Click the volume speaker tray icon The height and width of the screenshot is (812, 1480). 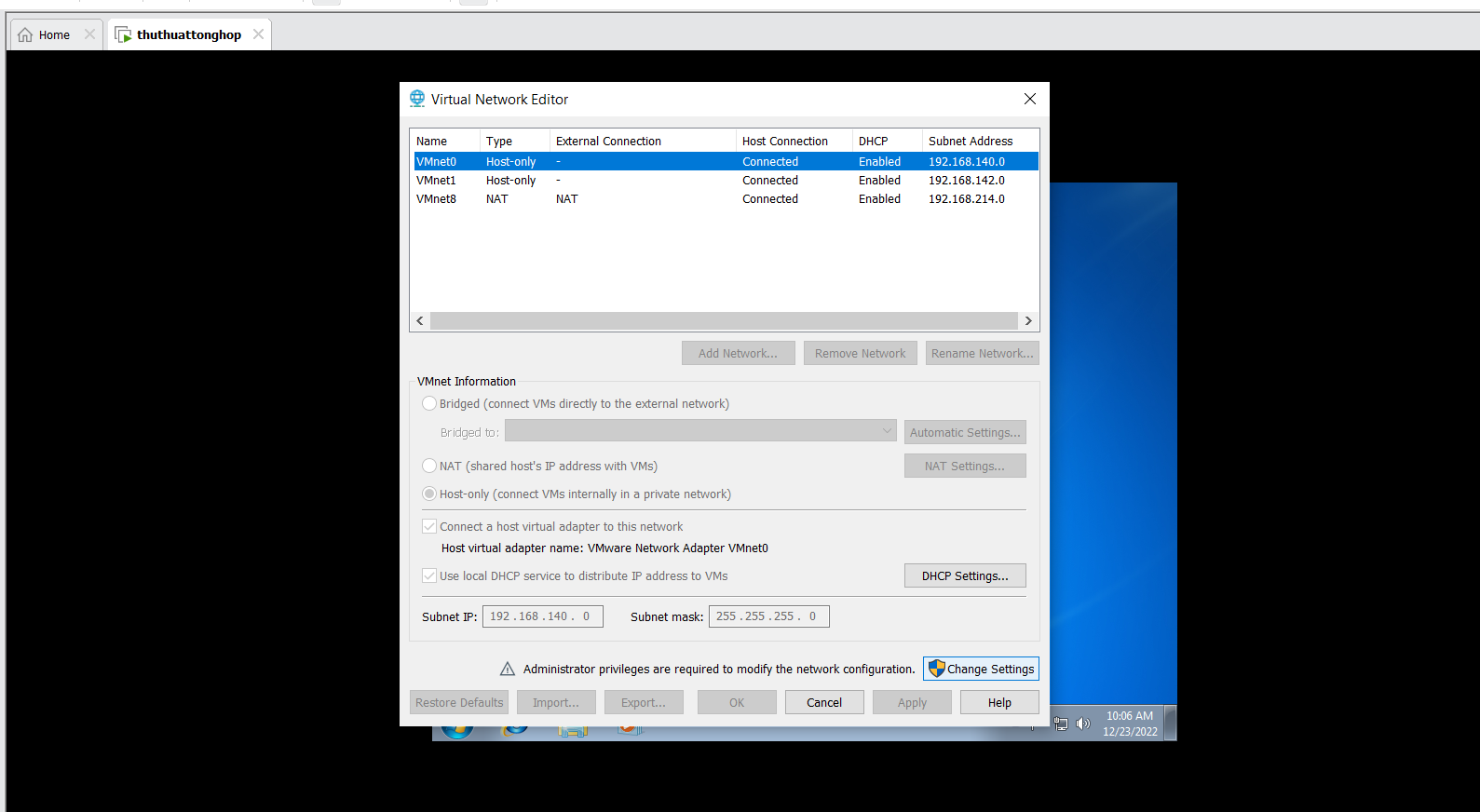tap(1082, 724)
